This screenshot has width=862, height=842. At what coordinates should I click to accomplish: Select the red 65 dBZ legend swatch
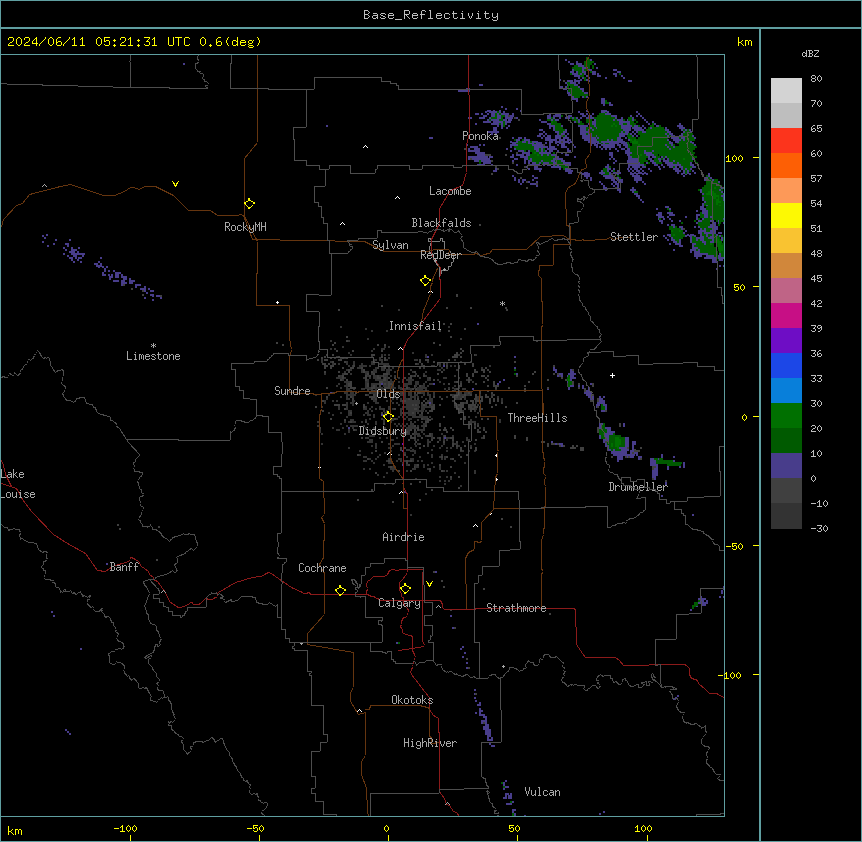pyautogui.click(x=786, y=141)
